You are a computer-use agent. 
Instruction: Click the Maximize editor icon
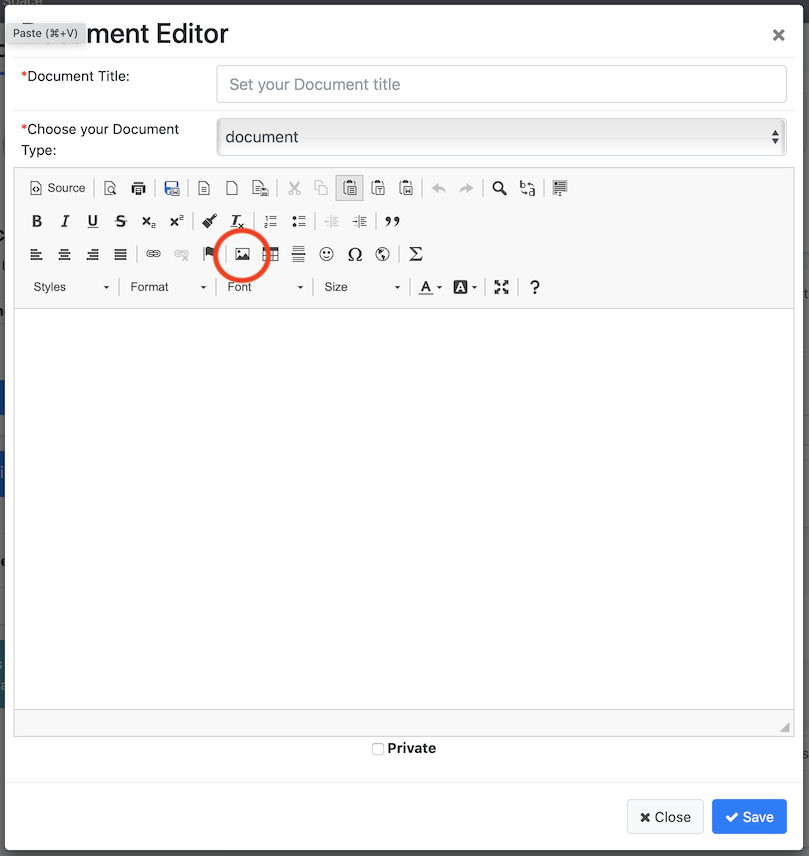501,287
